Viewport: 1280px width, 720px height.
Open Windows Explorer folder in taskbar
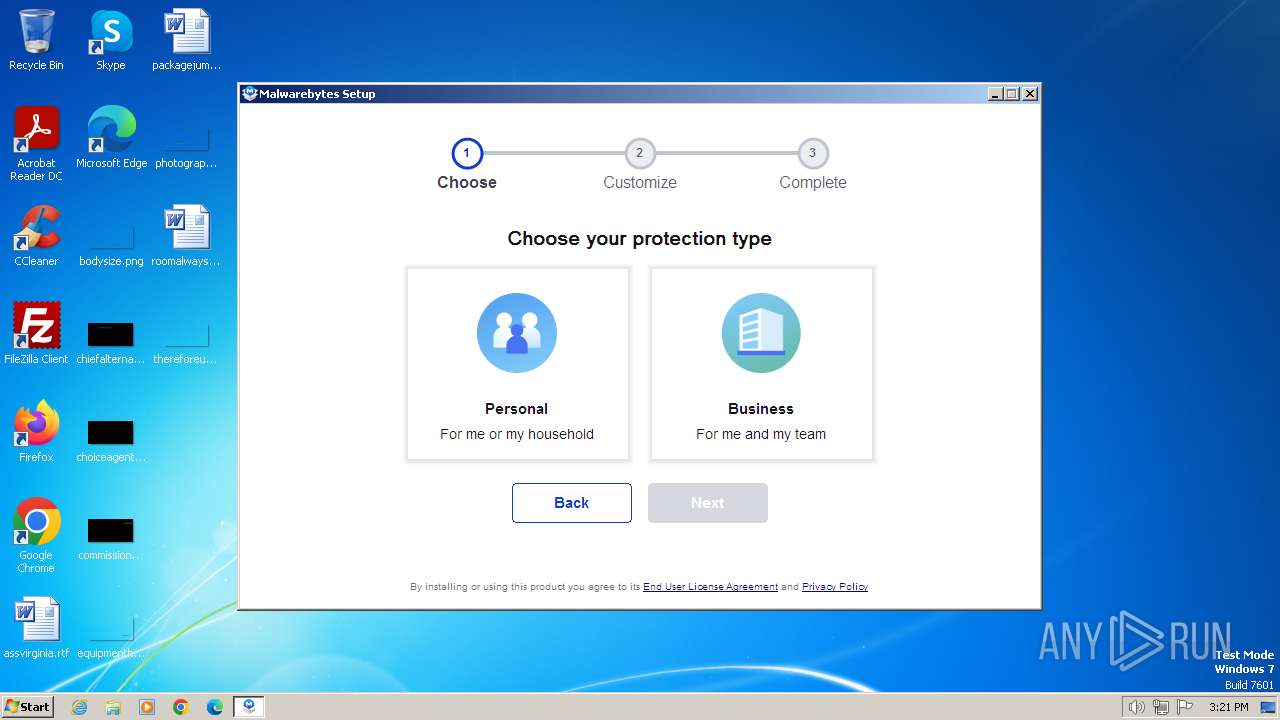pyautogui.click(x=113, y=707)
